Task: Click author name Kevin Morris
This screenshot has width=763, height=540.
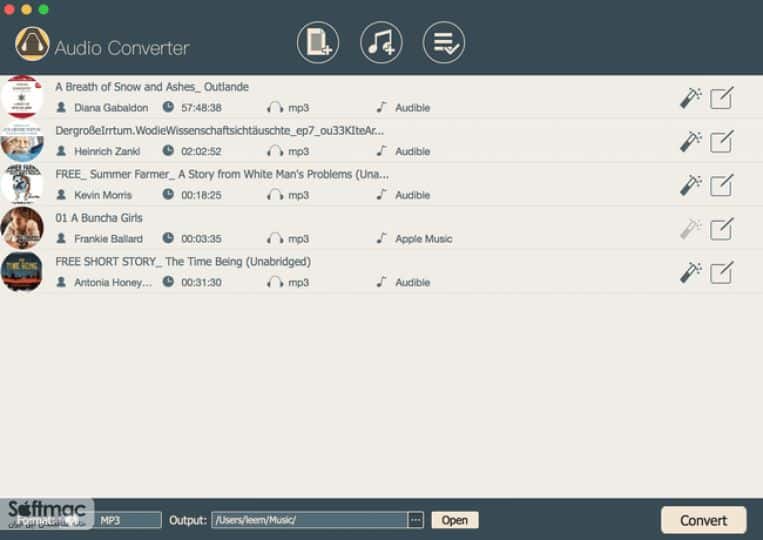Action: (103, 195)
